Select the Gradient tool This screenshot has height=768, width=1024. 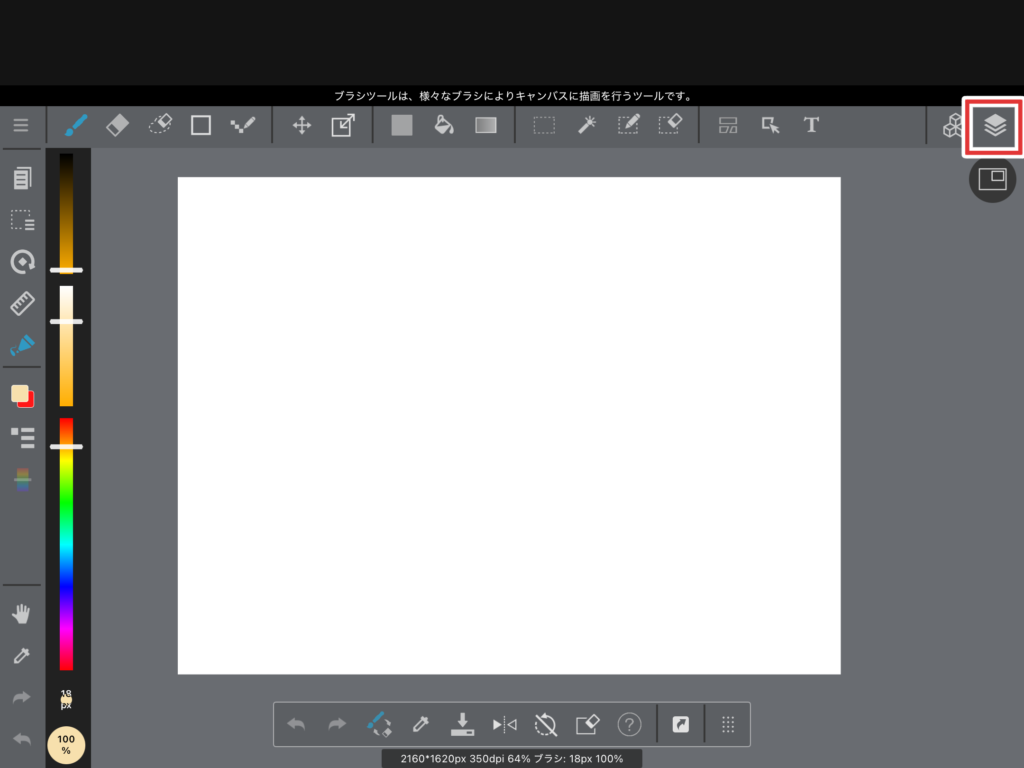click(486, 125)
